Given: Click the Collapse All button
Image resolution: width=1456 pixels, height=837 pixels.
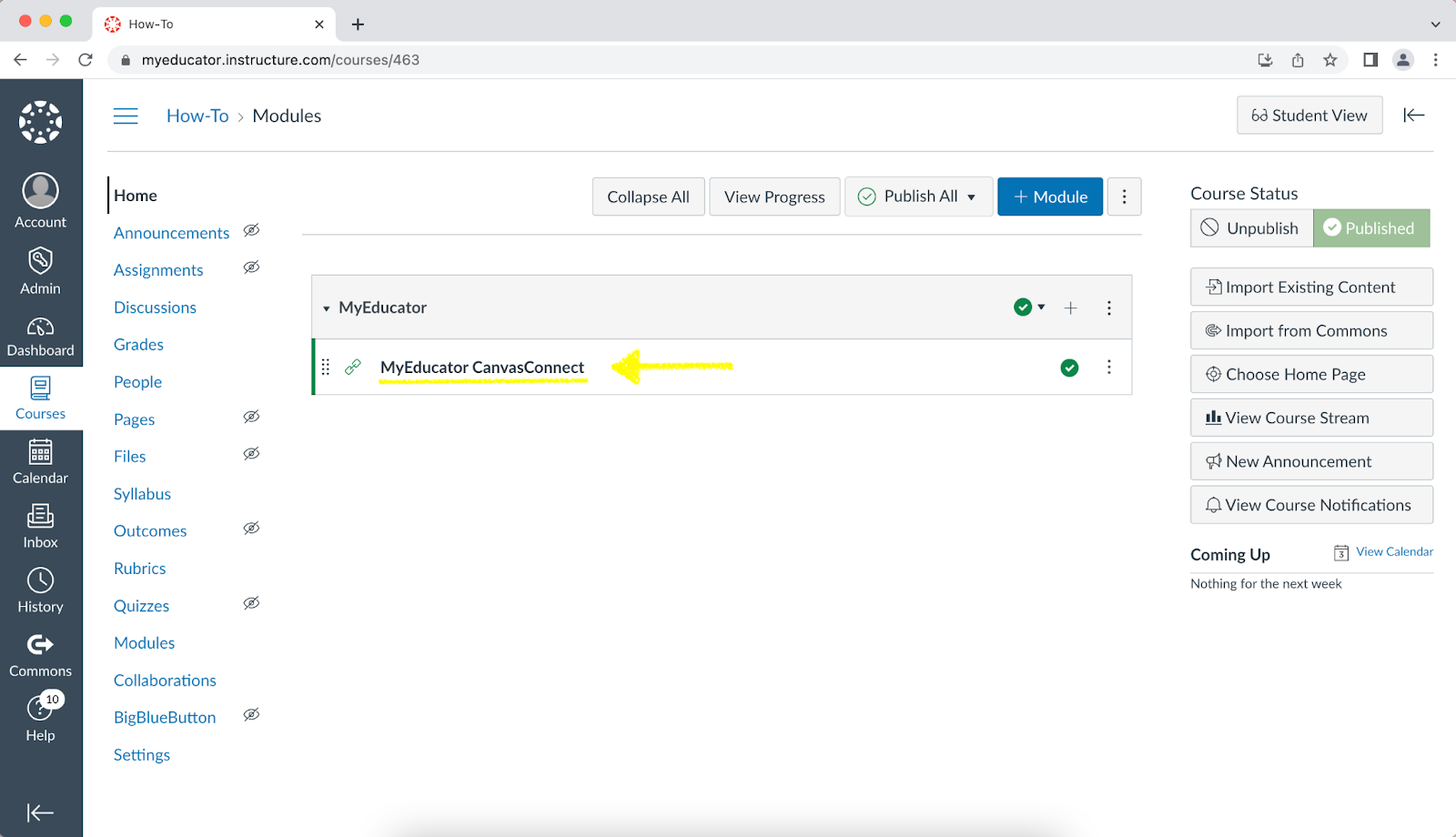Looking at the screenshot, I should coord(648,197).
